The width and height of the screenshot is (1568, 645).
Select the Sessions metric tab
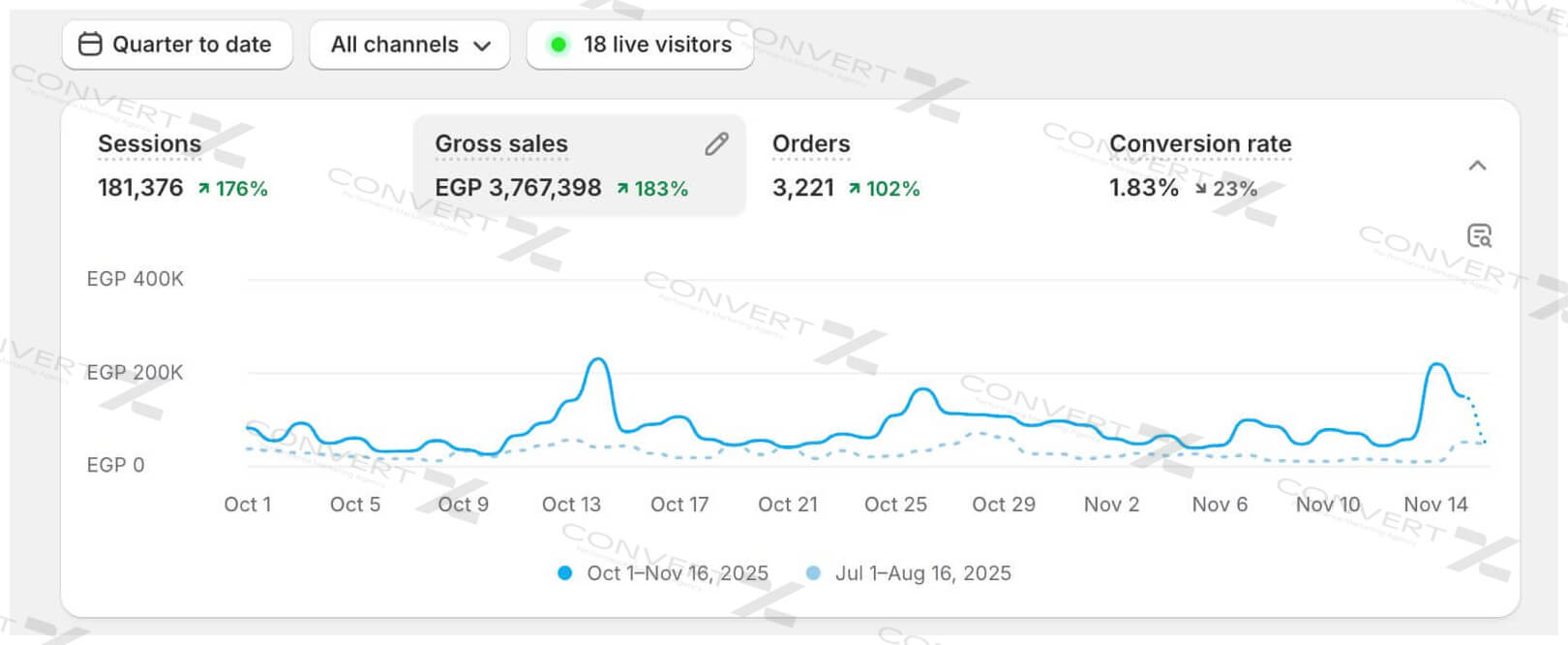coord(149,144)
